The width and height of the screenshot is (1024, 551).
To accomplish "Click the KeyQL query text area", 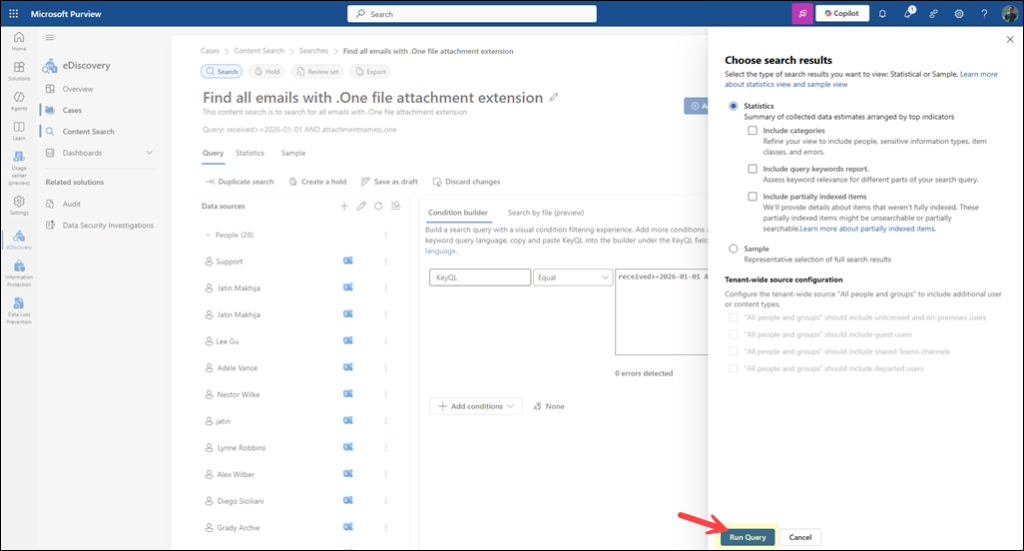I will (661, 312).
